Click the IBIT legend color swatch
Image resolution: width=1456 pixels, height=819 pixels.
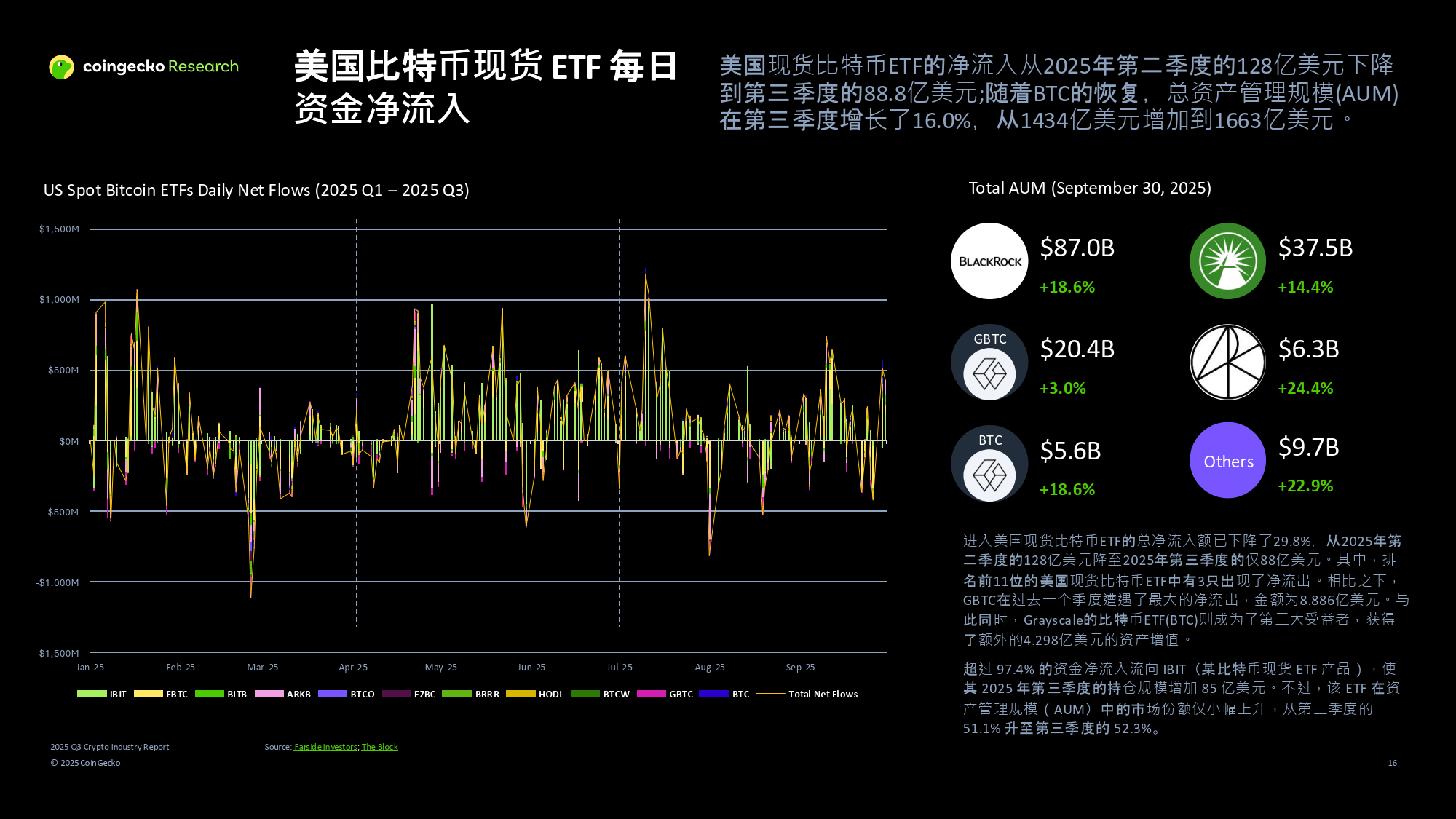(92, 694)
